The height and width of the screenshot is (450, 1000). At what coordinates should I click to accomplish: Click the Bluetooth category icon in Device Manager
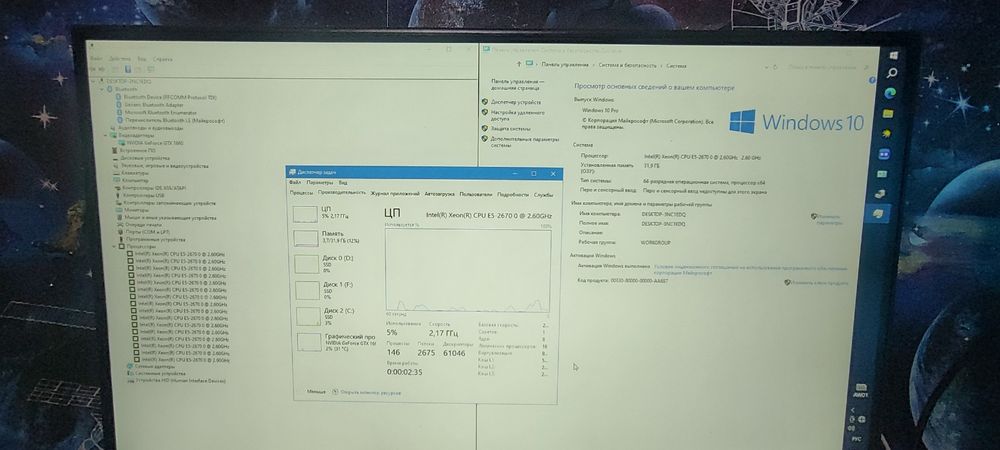tap(110, 89)
